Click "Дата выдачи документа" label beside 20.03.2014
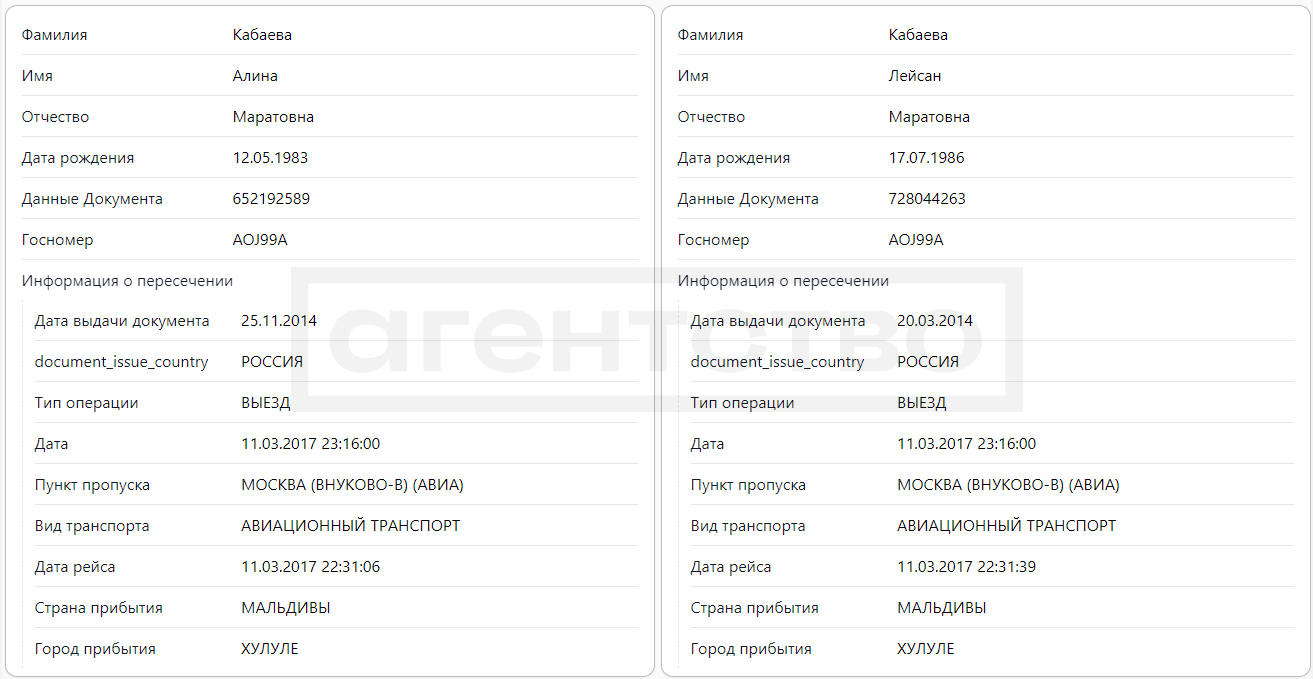 point(778,321)
